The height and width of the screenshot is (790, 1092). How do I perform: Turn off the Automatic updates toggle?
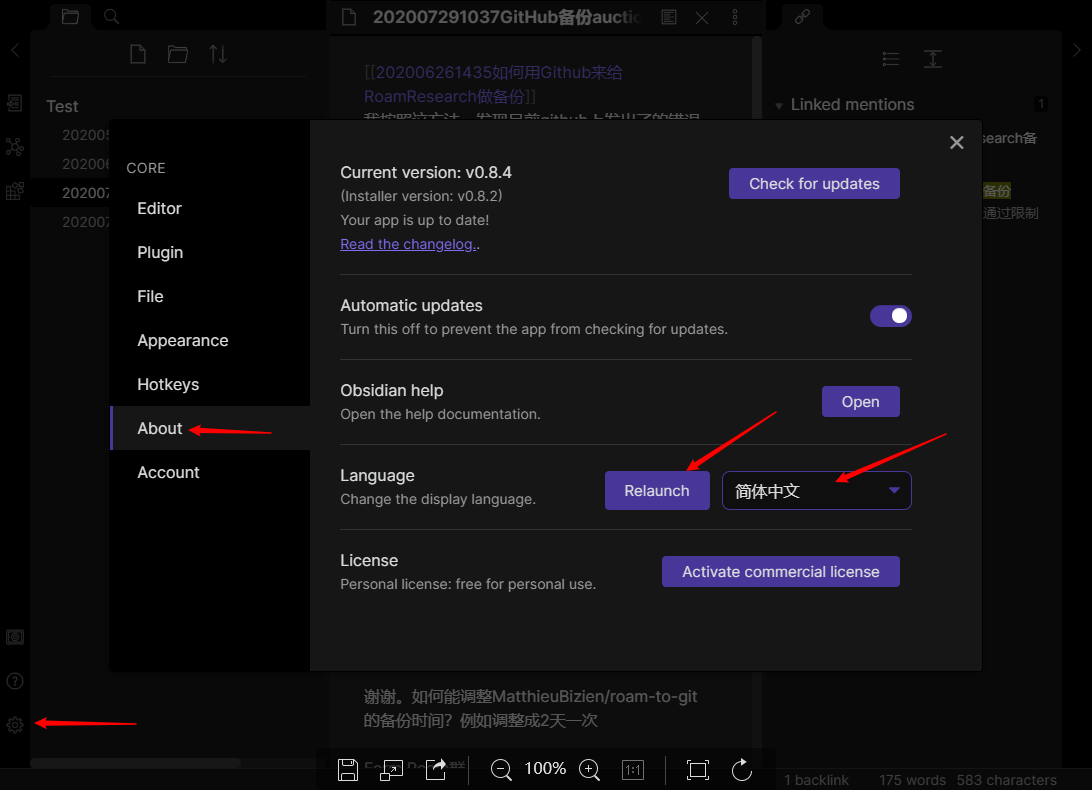pos(890,316)
